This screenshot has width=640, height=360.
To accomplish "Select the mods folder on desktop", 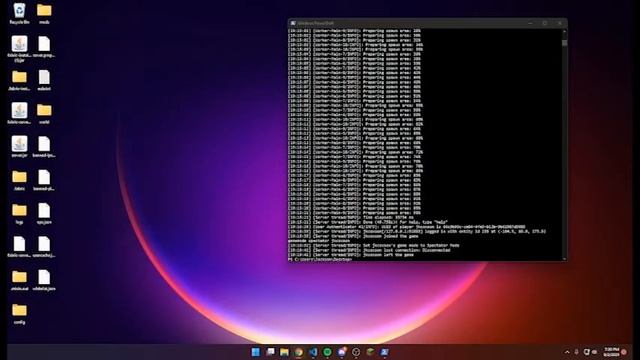I will (44, 13).
